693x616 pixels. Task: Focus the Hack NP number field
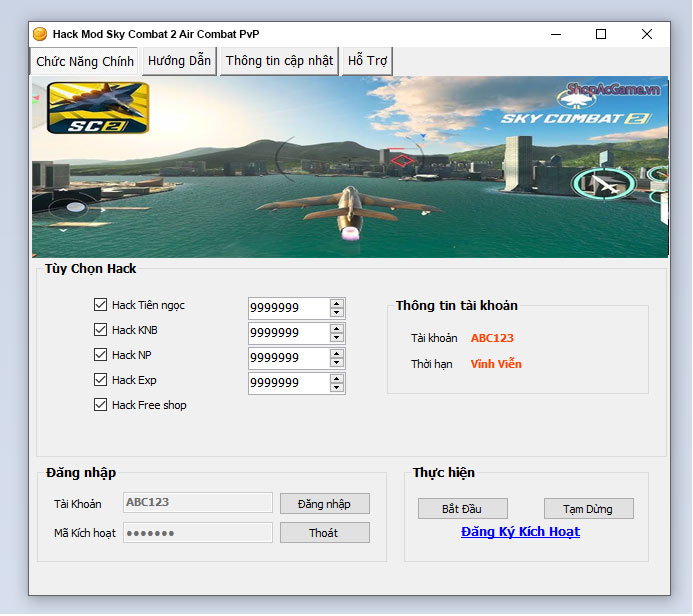coord(289,358)
